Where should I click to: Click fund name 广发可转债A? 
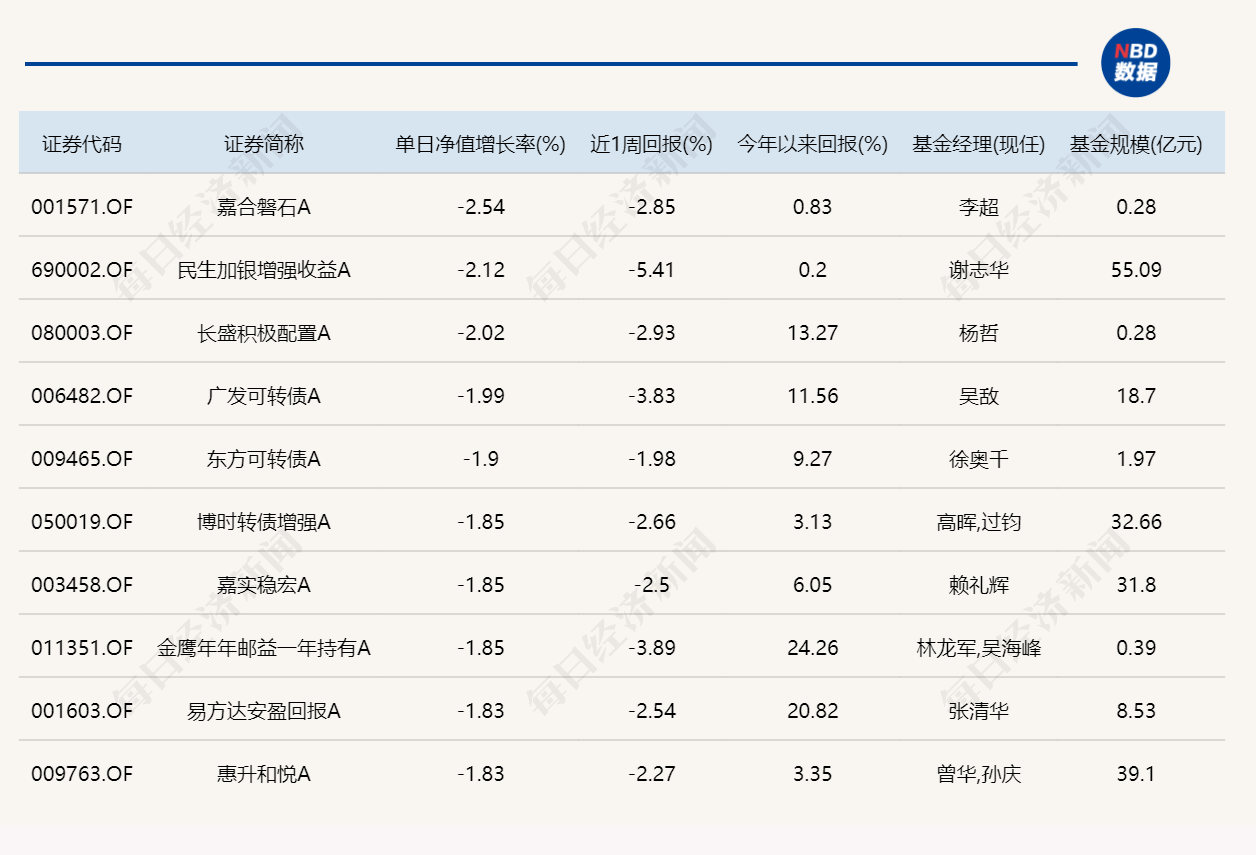[x=264, y=396]
